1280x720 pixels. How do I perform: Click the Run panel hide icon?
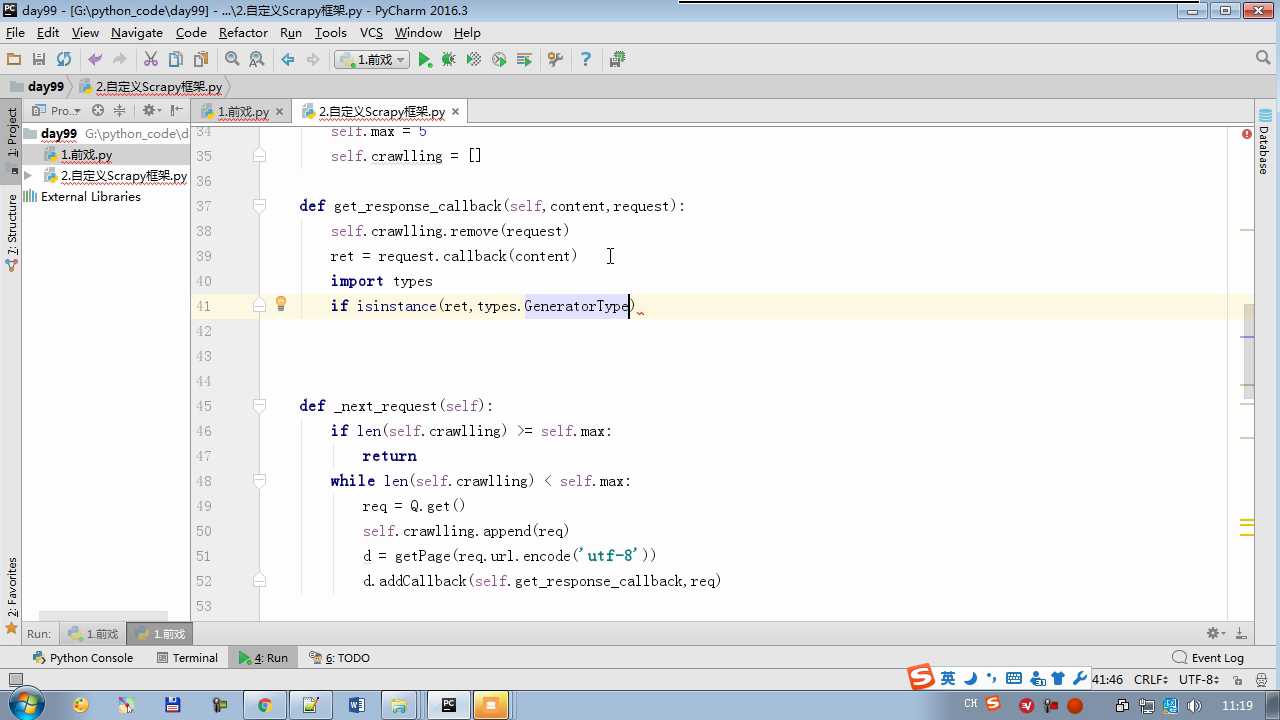(1241, 633)
